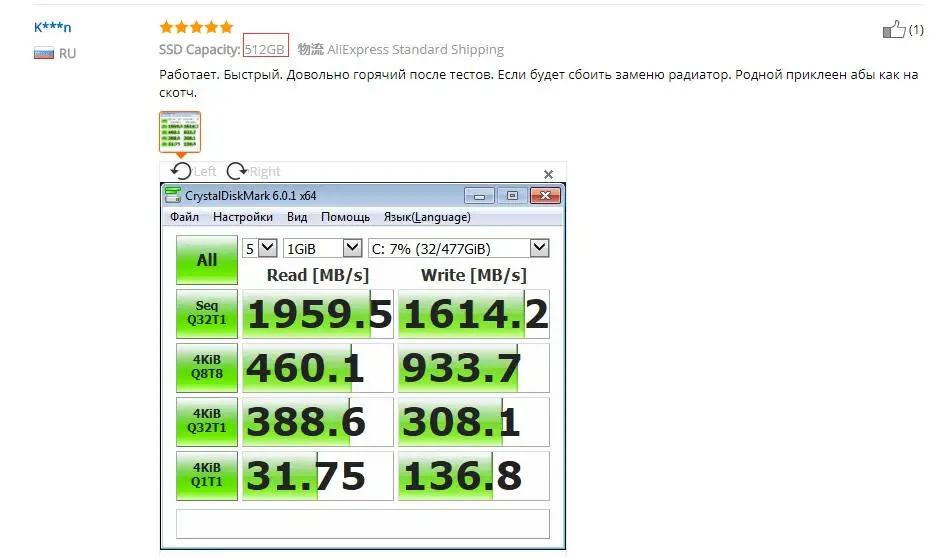Click the 308.1 write result
Screen dimensions: 940x557
(474, 422)
